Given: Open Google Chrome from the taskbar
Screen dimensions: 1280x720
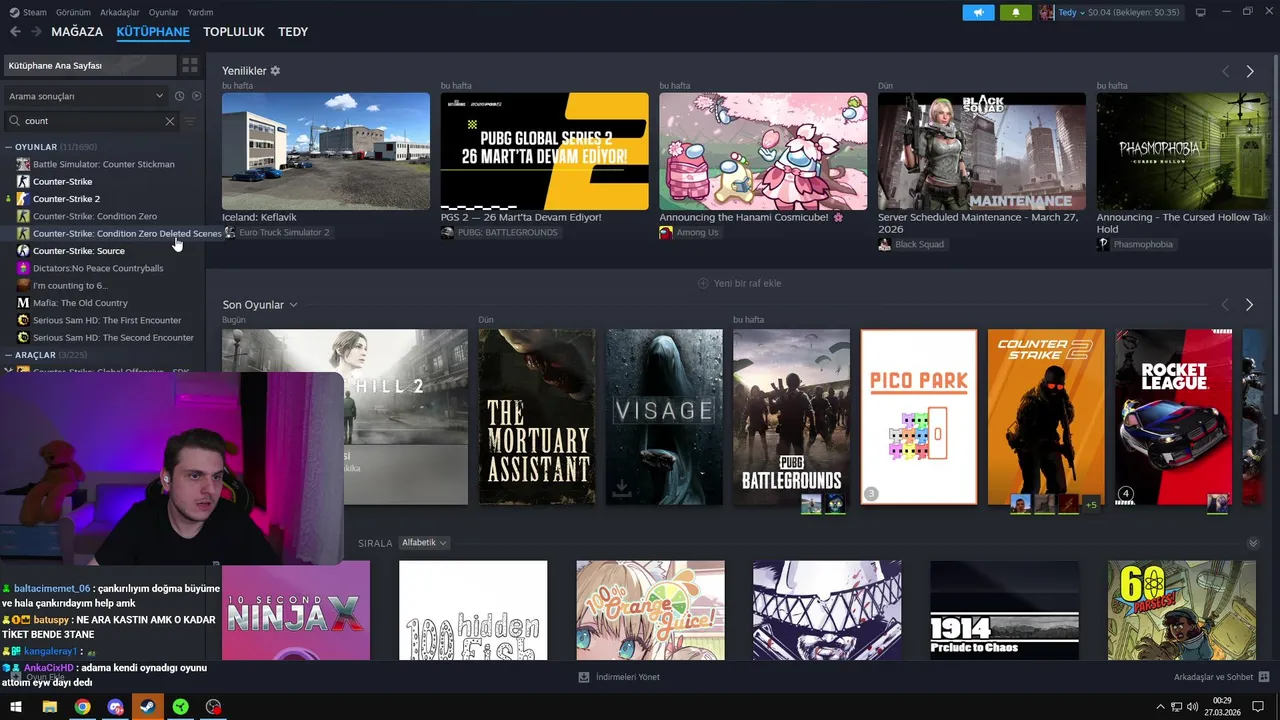Looking at the screenshot, I should click(82, 707).
